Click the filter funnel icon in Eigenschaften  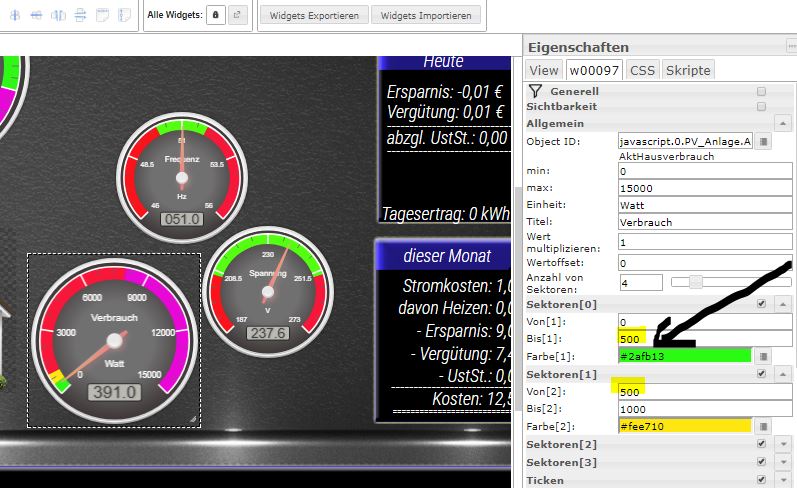pos(535,90)
